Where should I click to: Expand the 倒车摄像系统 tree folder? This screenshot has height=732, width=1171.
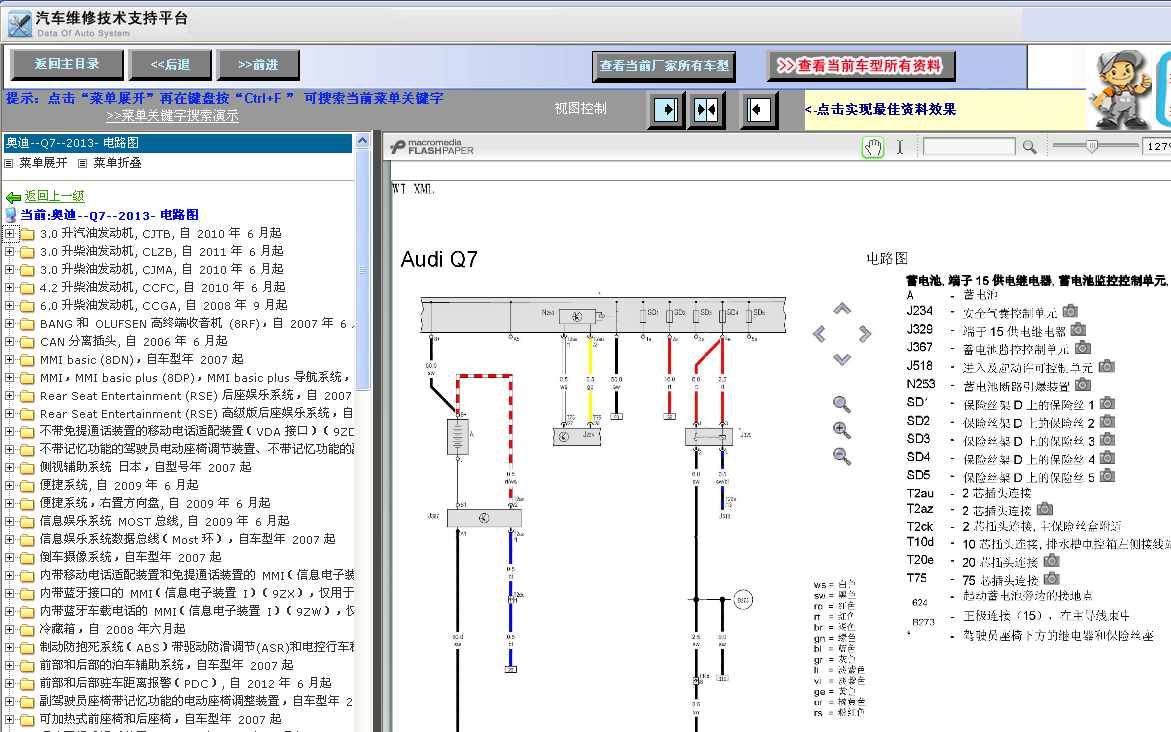(10, 558)
